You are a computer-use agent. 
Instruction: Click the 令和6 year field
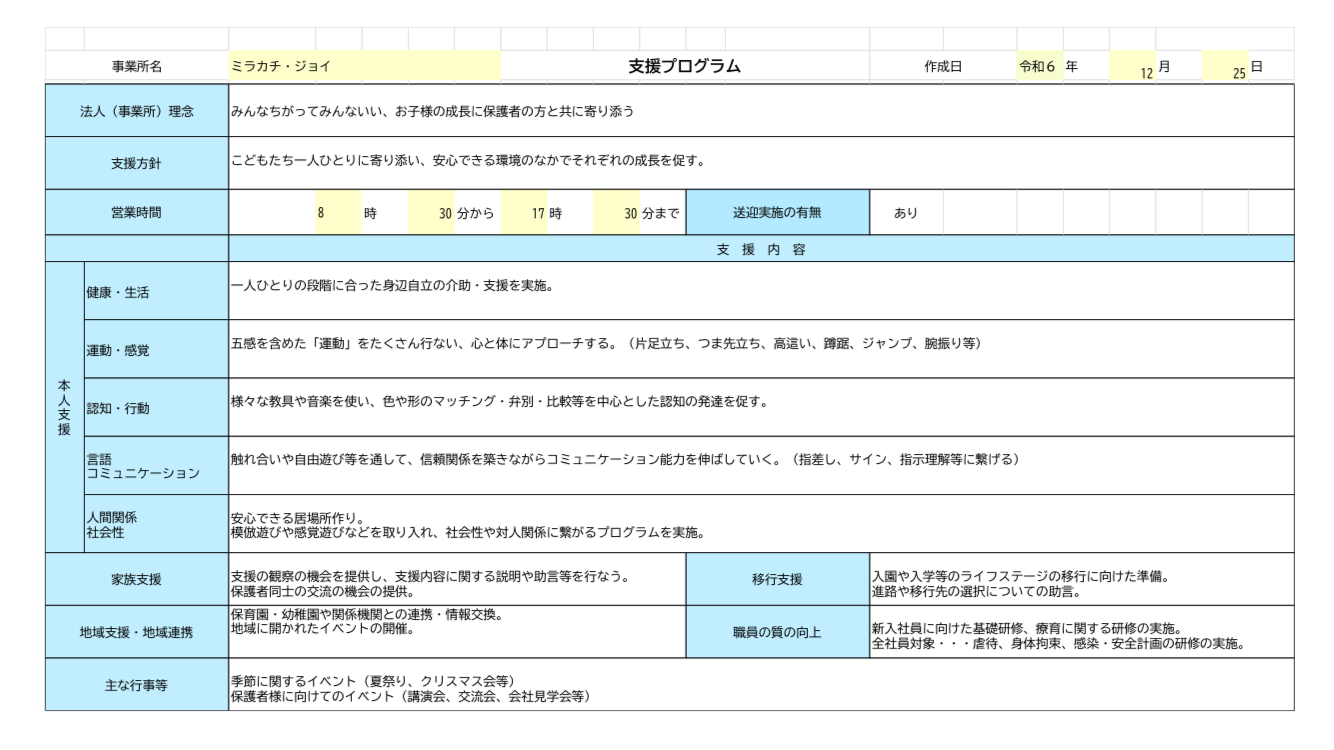pyautogui.click(x=1039, y=67)
